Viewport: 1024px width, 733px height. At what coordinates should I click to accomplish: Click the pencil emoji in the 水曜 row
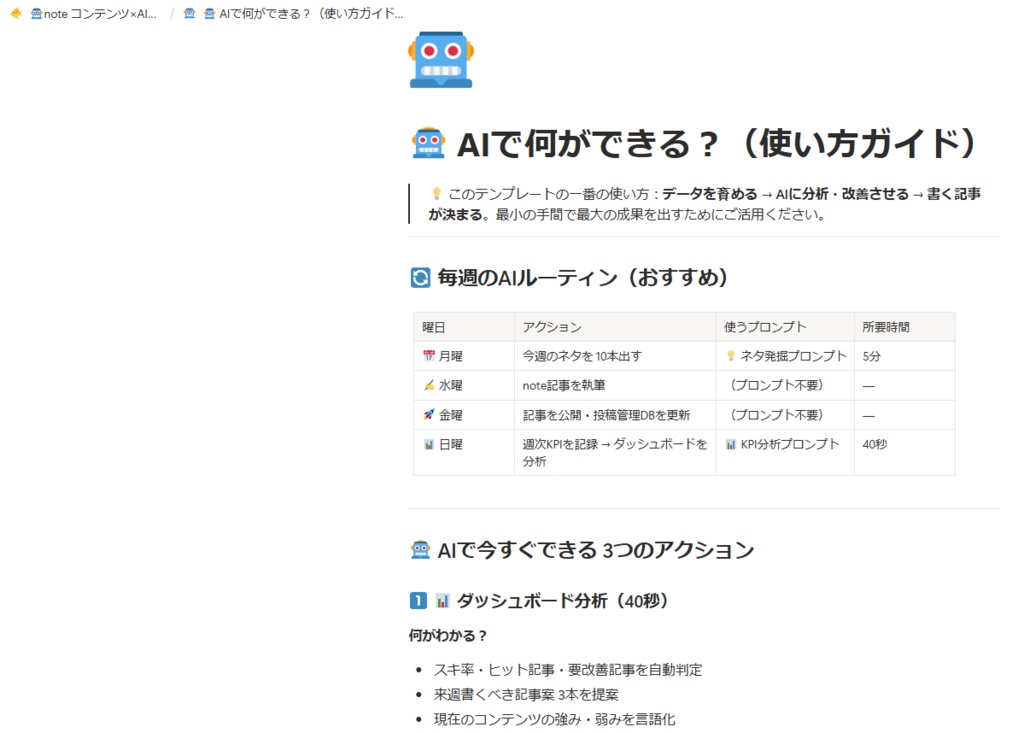click(428, 386)
